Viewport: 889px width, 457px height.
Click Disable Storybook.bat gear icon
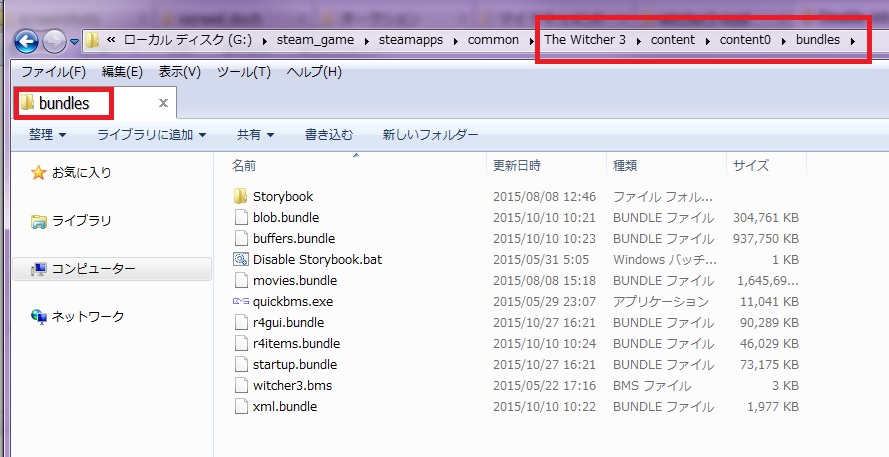(241, 260)
